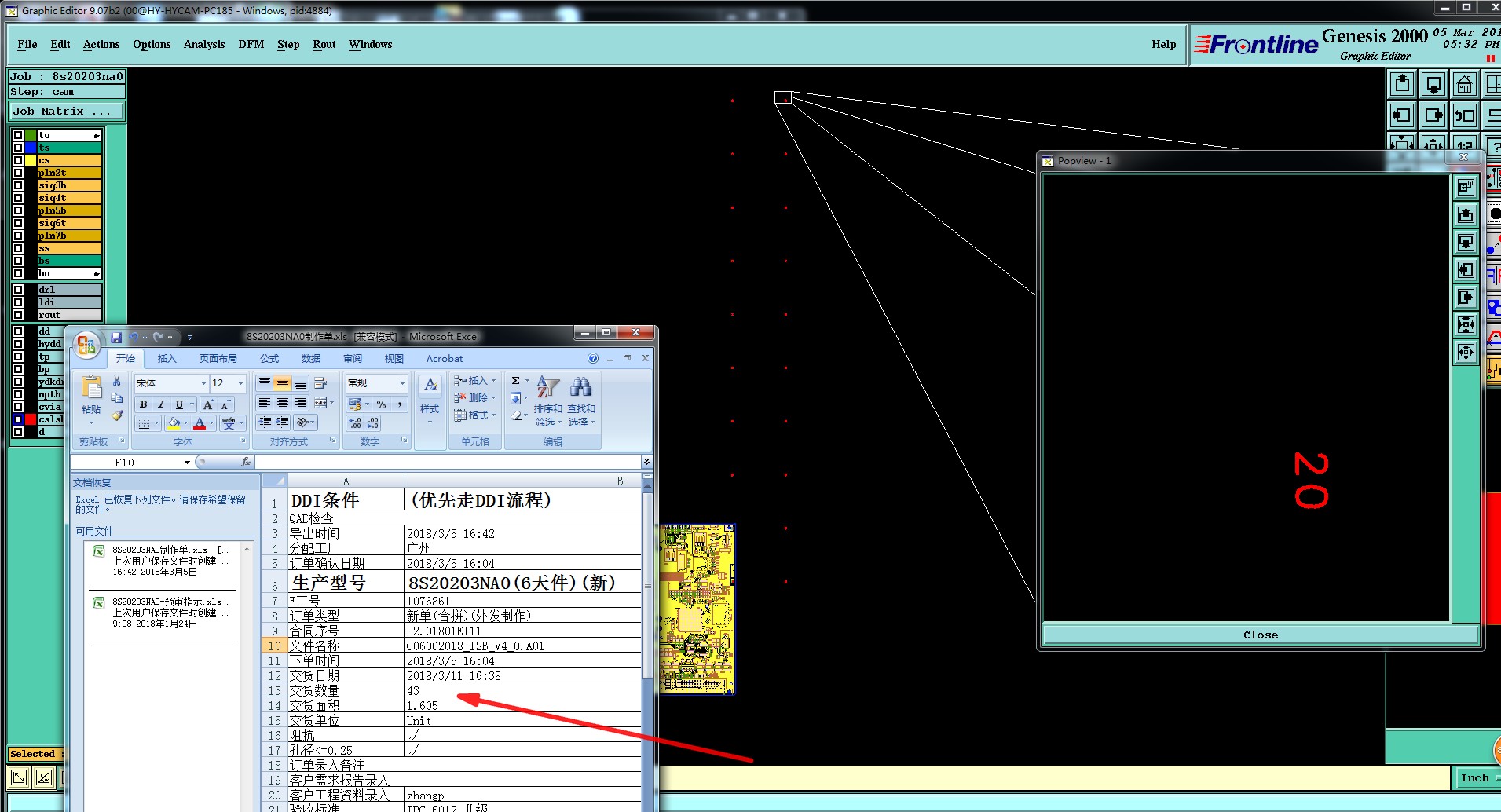This screenshot has width=1501, height=812.
Task: Click the pan down icon in Popview toolbar
Action: [x=1466, y=242]
